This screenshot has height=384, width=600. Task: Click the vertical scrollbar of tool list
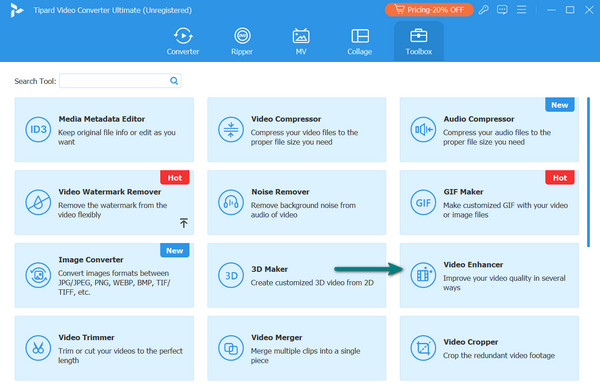(x=589, y=172)
